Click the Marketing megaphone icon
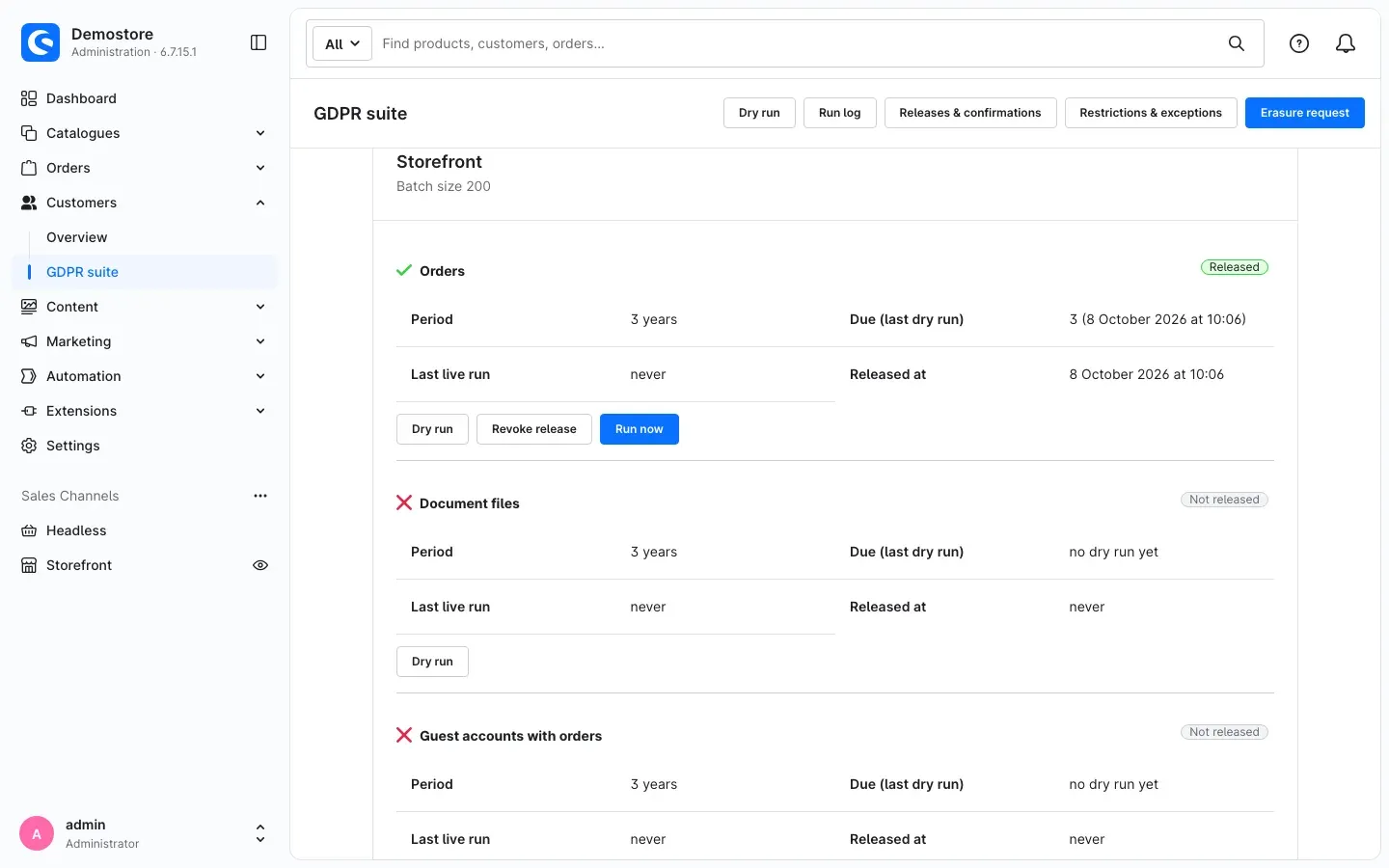This screenshot has height=868, width=1389. pyautogui.click(x=29, y=341)
